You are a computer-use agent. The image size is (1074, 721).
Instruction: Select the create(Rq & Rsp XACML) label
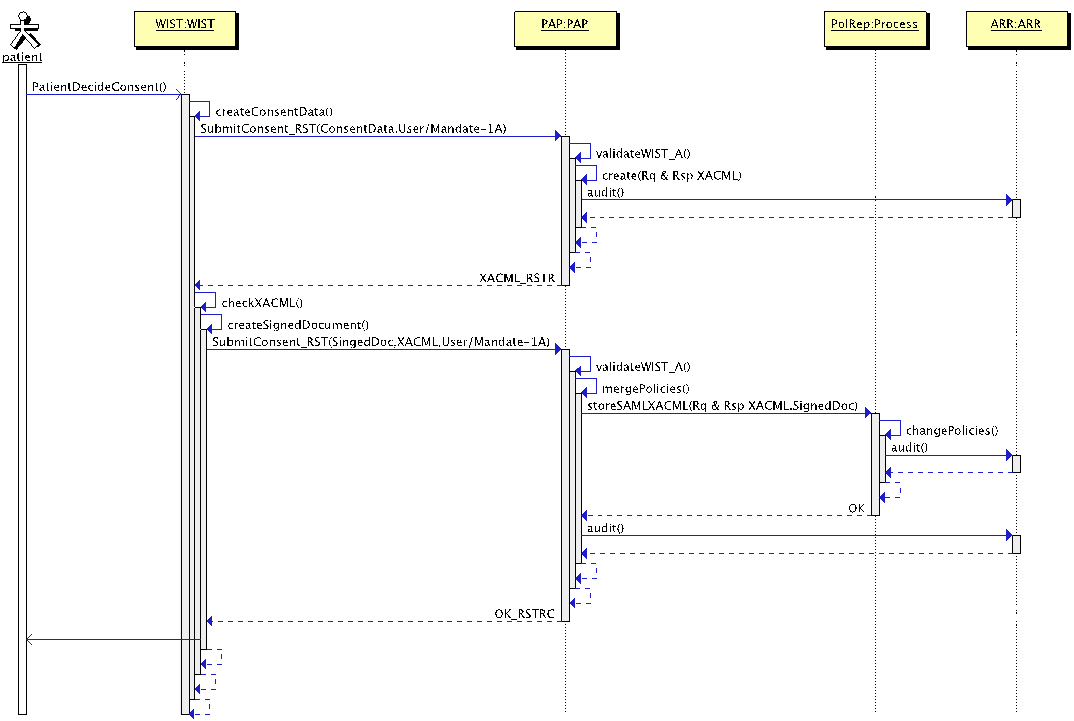671,176
